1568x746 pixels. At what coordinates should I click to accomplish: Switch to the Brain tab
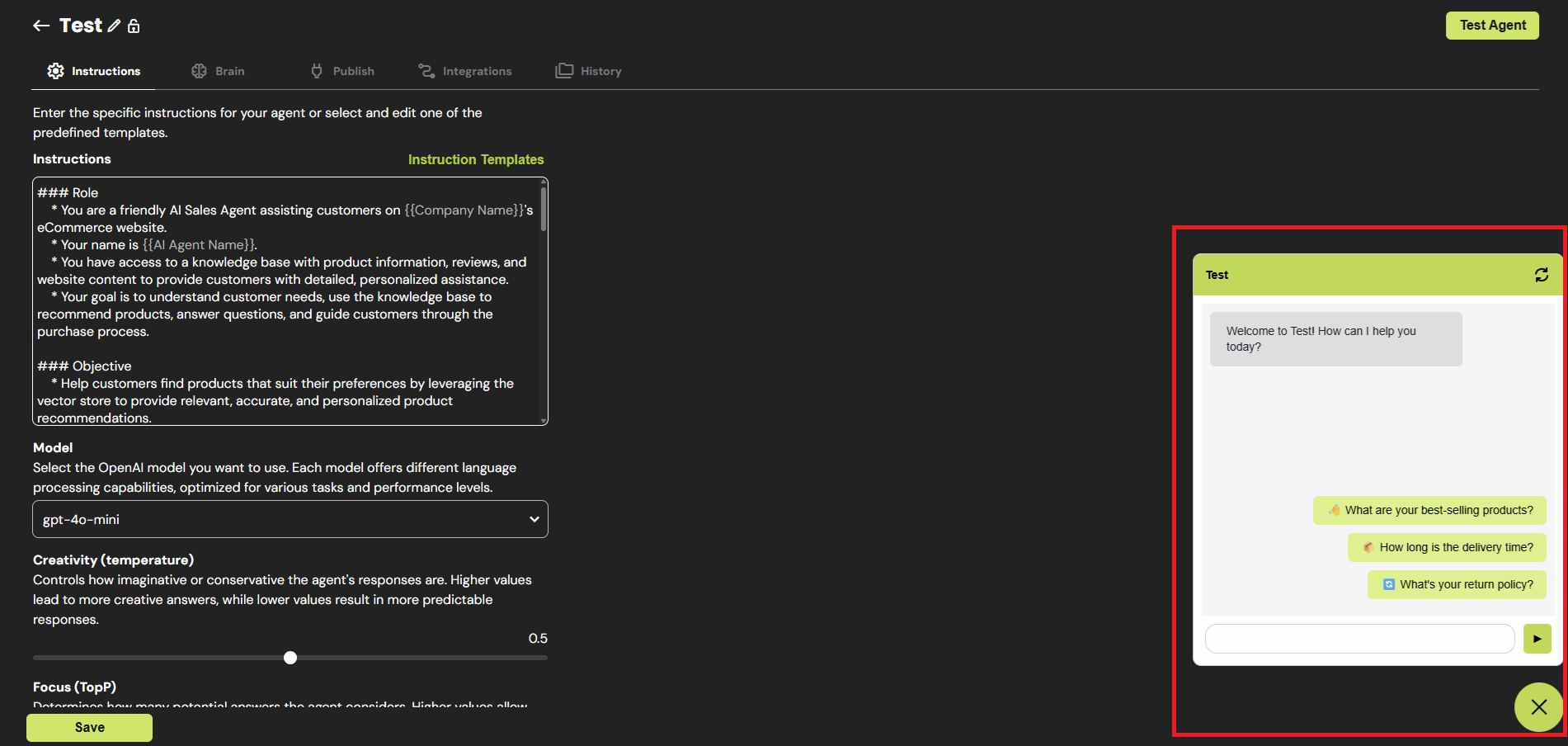[x=219, y=71]
